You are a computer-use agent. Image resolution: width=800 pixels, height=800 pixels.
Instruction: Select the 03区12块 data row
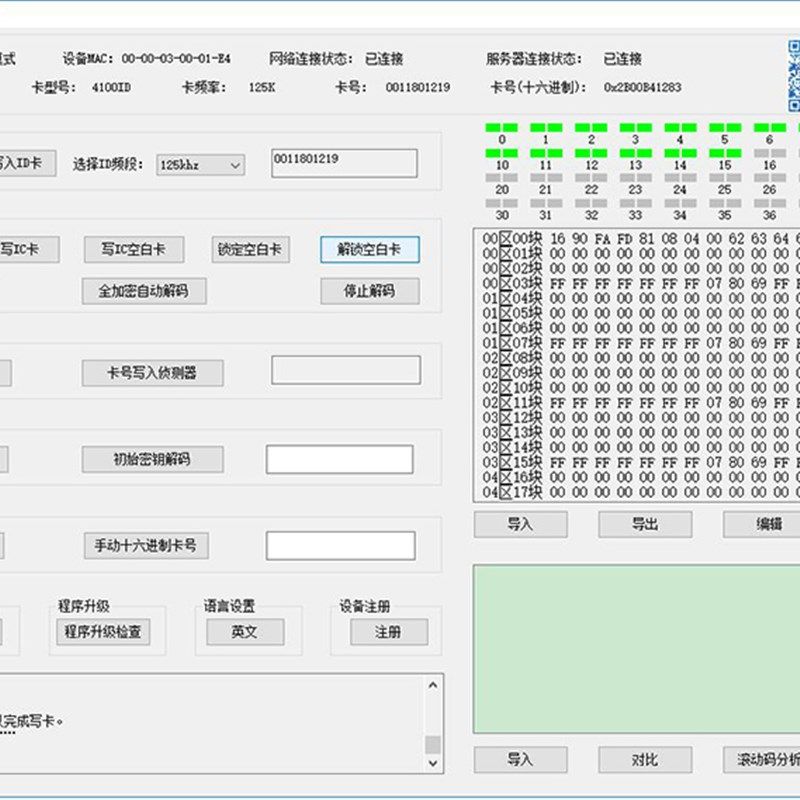coord(641,417)
